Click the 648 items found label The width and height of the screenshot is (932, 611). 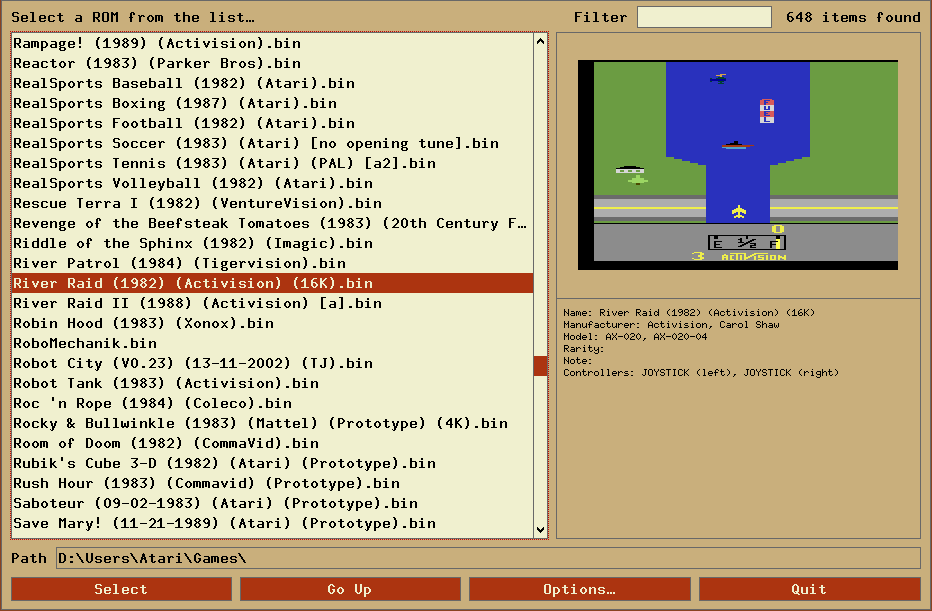[853, 17]
